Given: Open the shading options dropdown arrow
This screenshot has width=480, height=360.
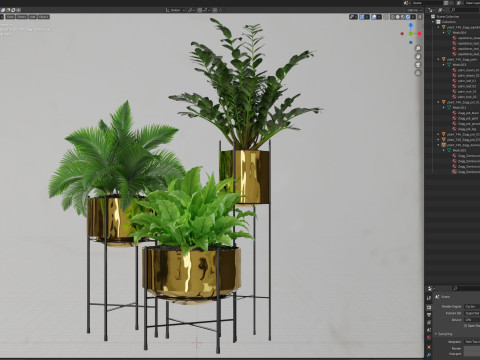Looking at the screenshot, I should 413,17.
